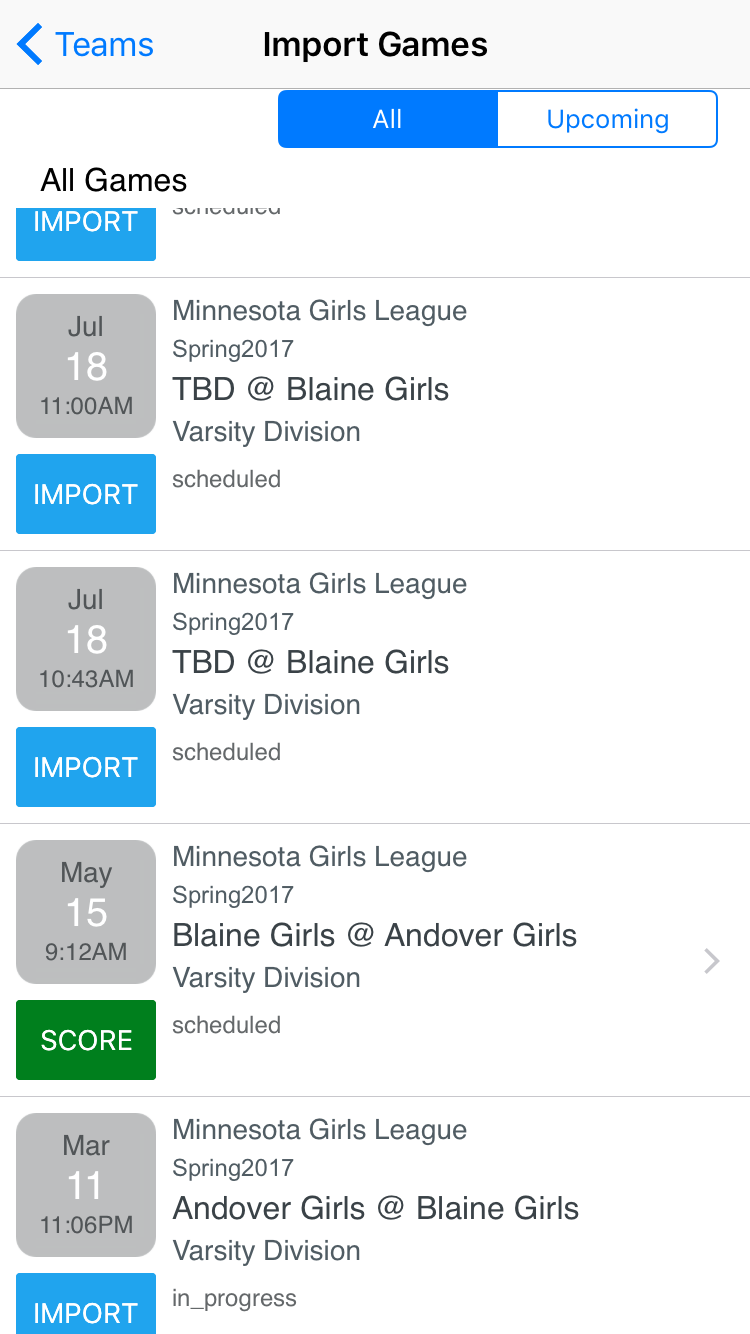Import the Jul 18 10:43AM game
Viewport: 750px width, 1334px height.
click(86, 767)
